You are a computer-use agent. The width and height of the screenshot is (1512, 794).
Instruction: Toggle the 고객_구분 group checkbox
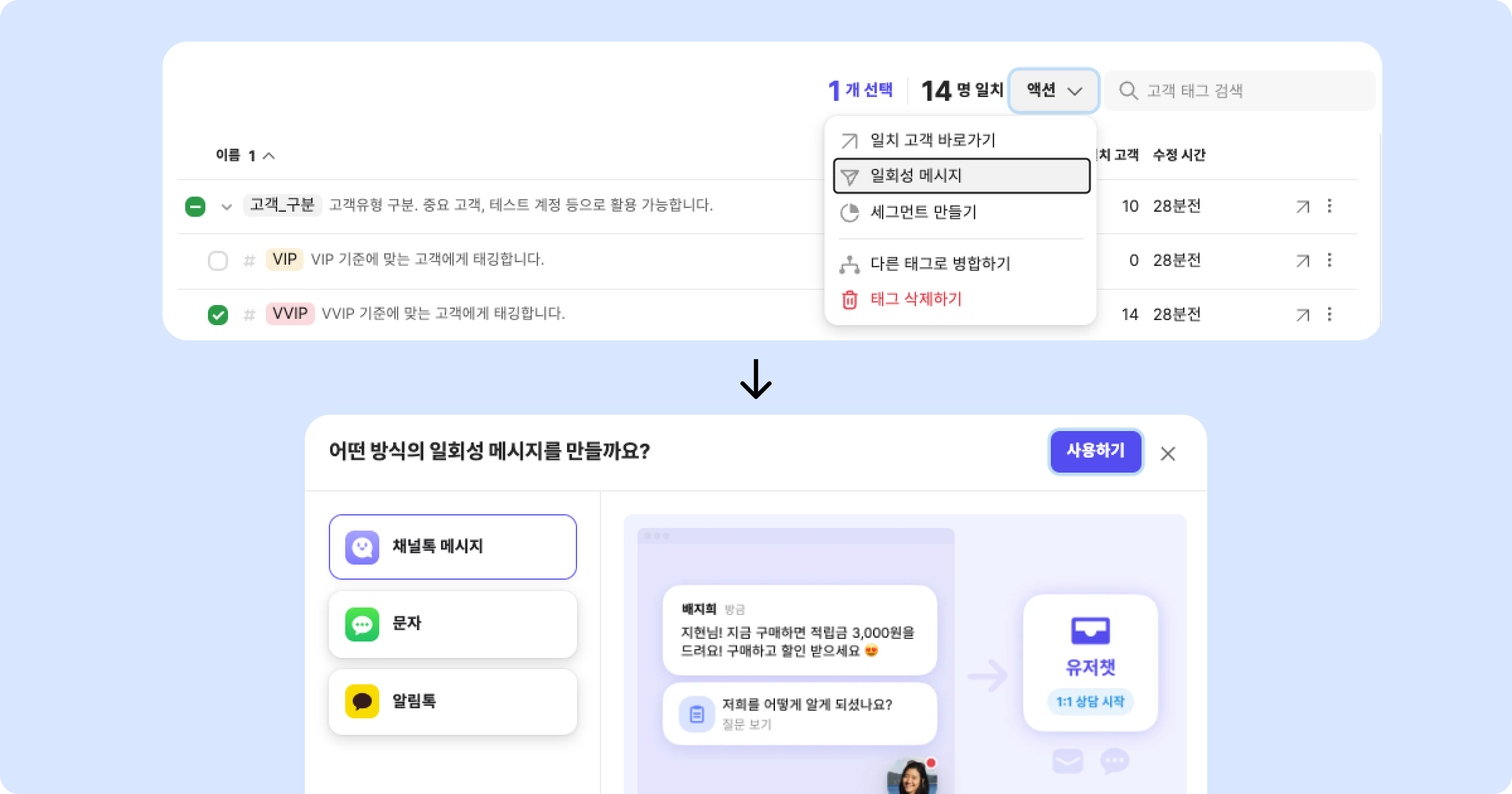click(x=195, y=206)
